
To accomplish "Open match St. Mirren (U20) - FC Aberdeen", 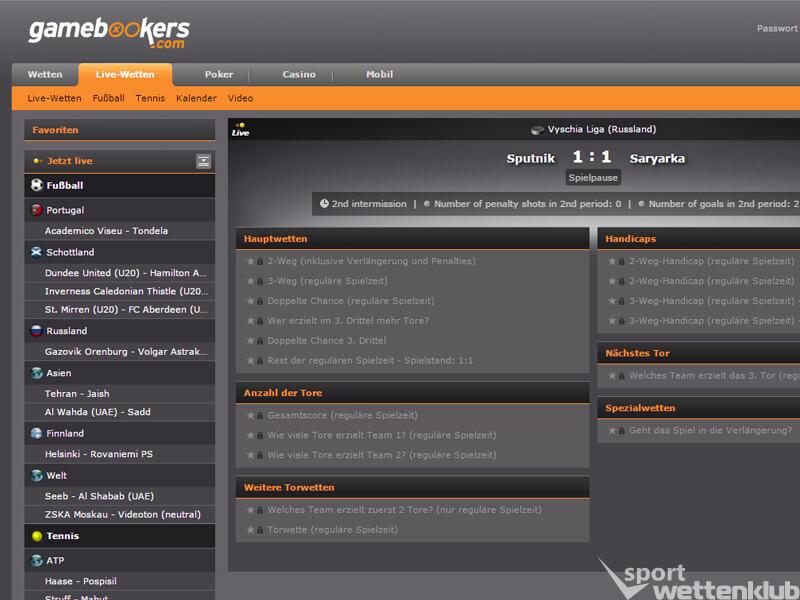I will pos(119,310).
